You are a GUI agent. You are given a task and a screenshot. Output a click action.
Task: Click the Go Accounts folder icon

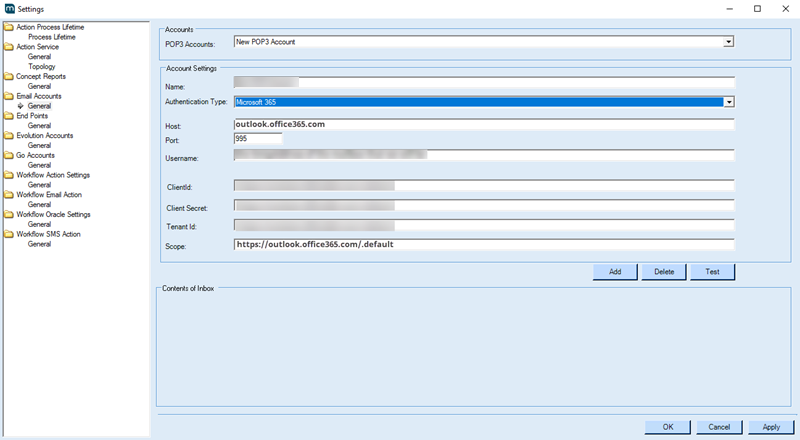9,155
